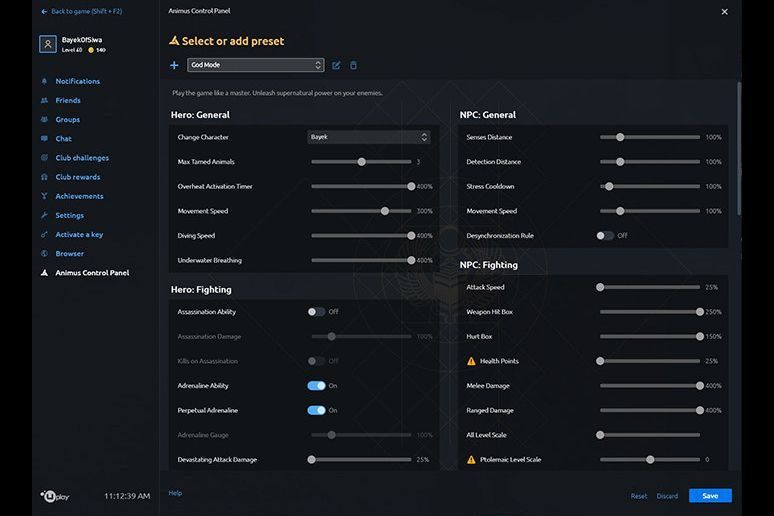
Task: Click the NPC Movement Speed slider
Action: pos(650,211)
